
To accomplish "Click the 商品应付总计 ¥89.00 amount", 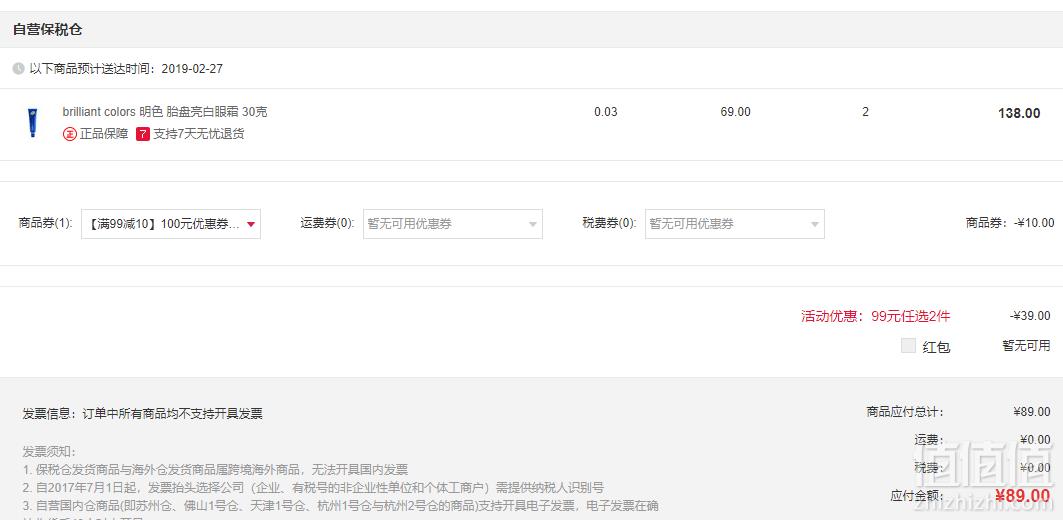I will pyautogui.click(x=1032, y=412).
